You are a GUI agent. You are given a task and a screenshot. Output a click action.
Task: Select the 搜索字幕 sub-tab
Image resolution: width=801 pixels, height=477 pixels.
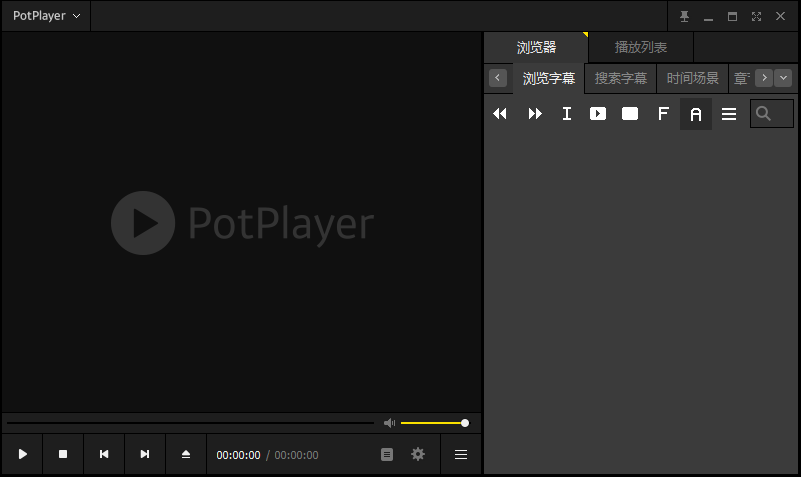[621, 78]
